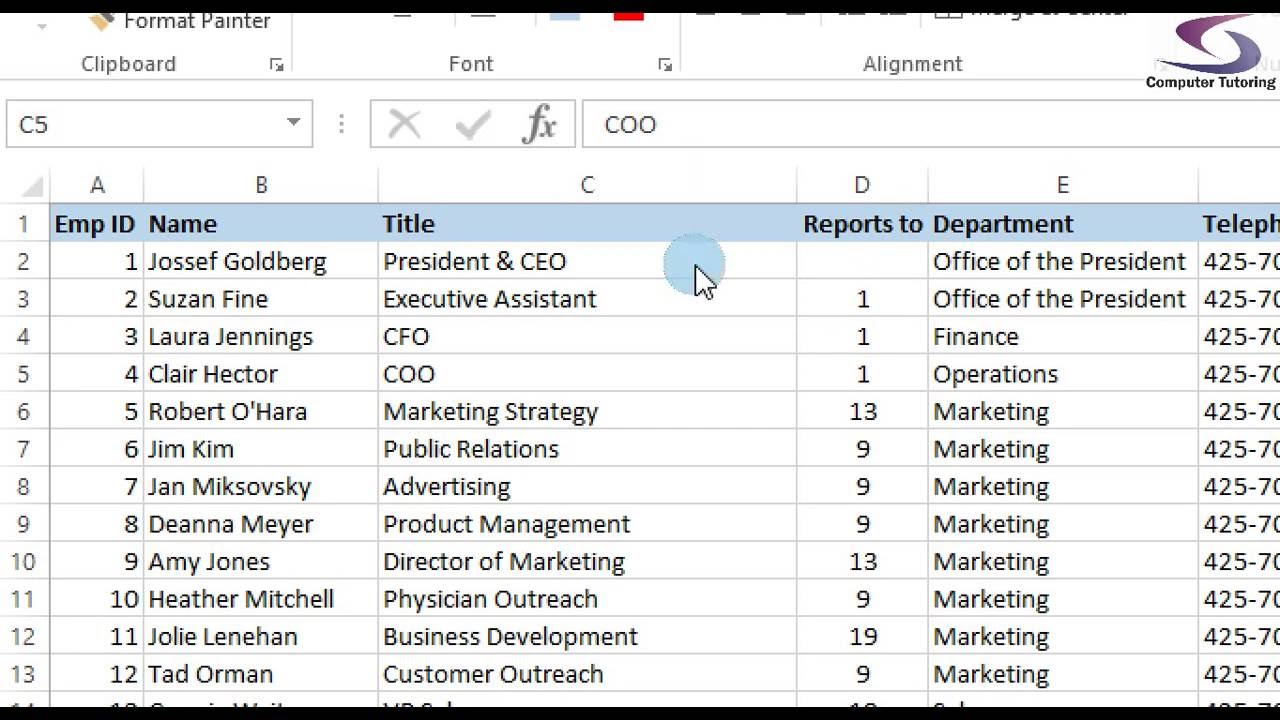Open the Clipboard group dialog launcher
The image size is (1280, 720).
coord(276,65)
